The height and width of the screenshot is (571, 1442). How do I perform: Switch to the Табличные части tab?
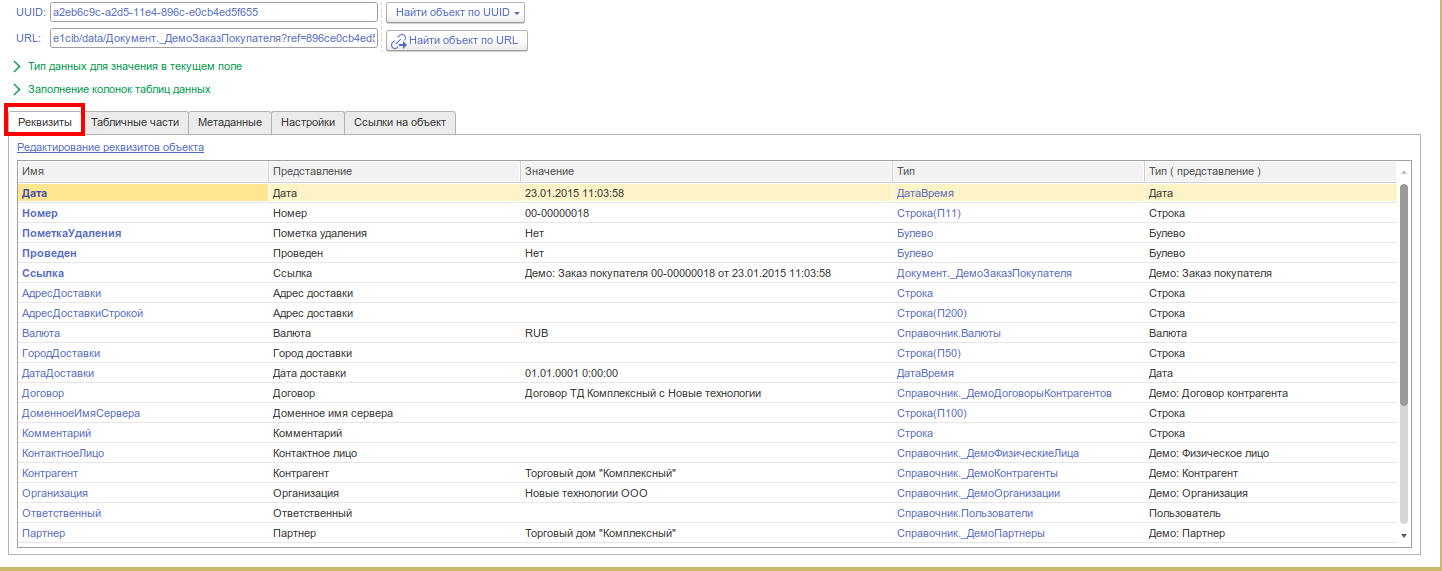click(135, 122)
